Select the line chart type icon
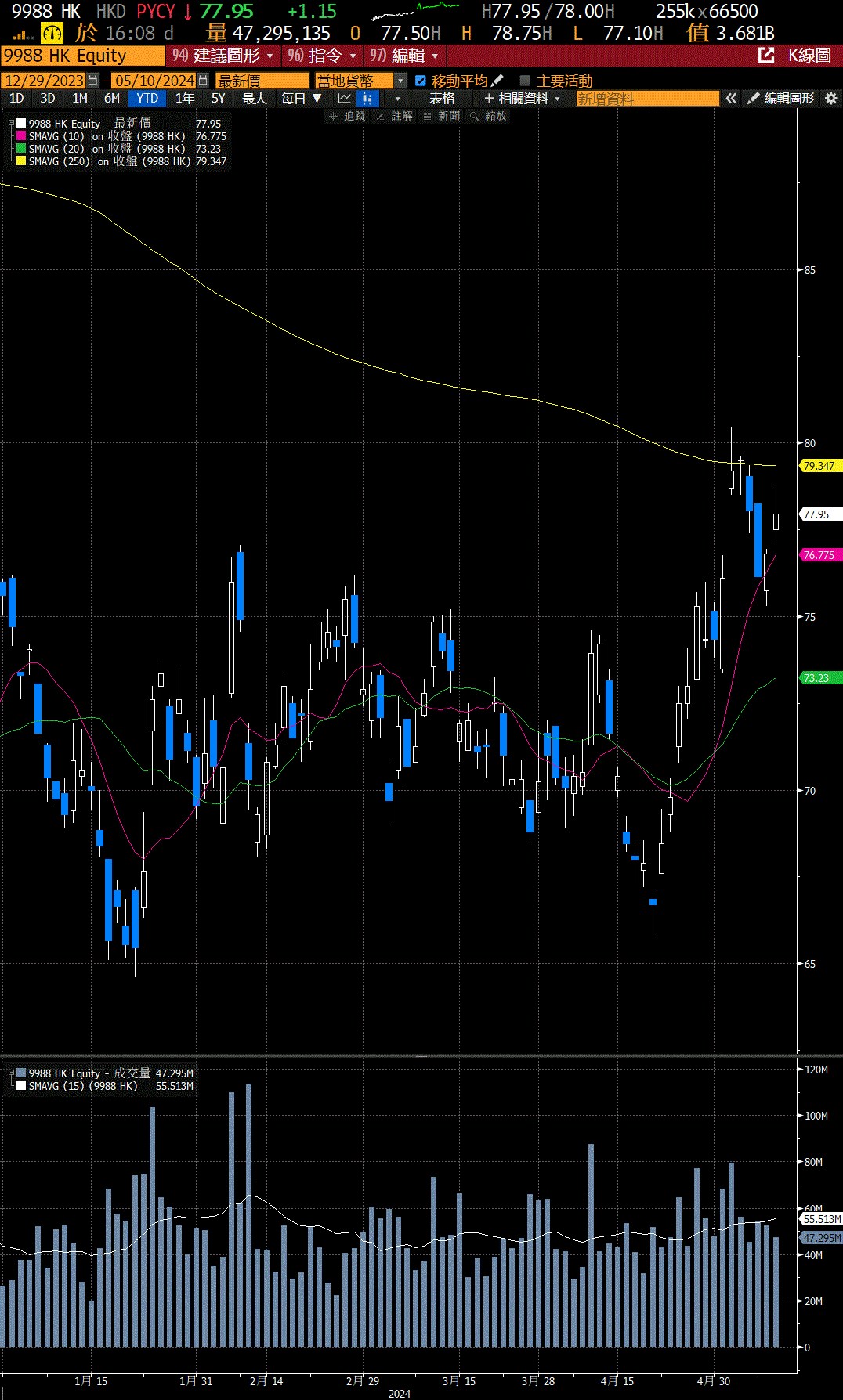This screenshot has width=843, height=1400. click(x=344, y=99)
